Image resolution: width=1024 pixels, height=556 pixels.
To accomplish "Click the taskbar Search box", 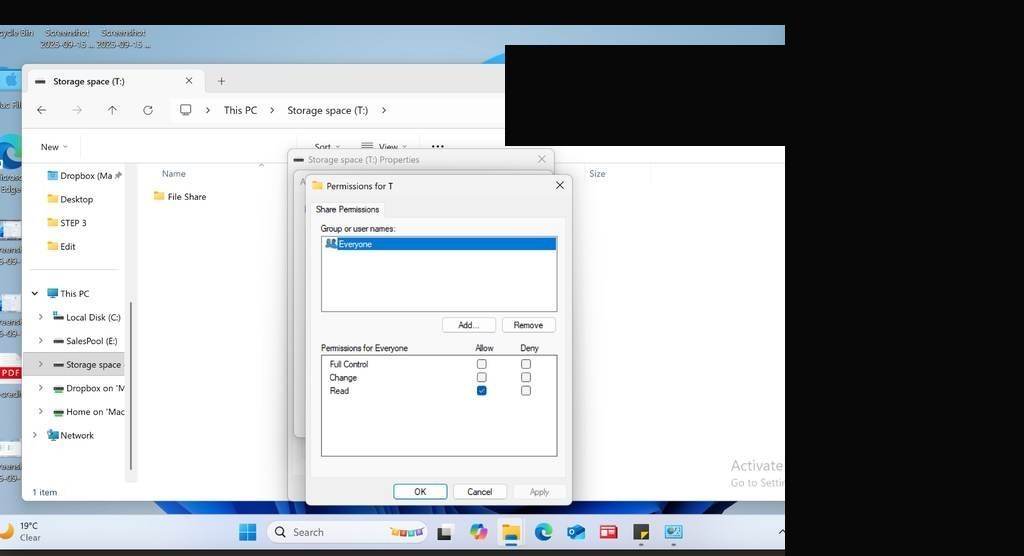I will 347,532.
